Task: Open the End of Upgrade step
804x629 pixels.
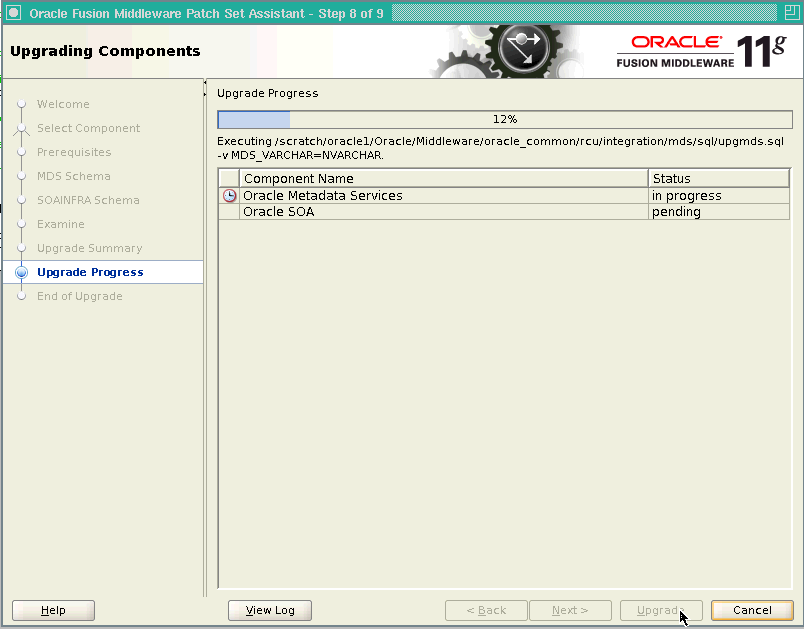Action: [x=79, y=296]
